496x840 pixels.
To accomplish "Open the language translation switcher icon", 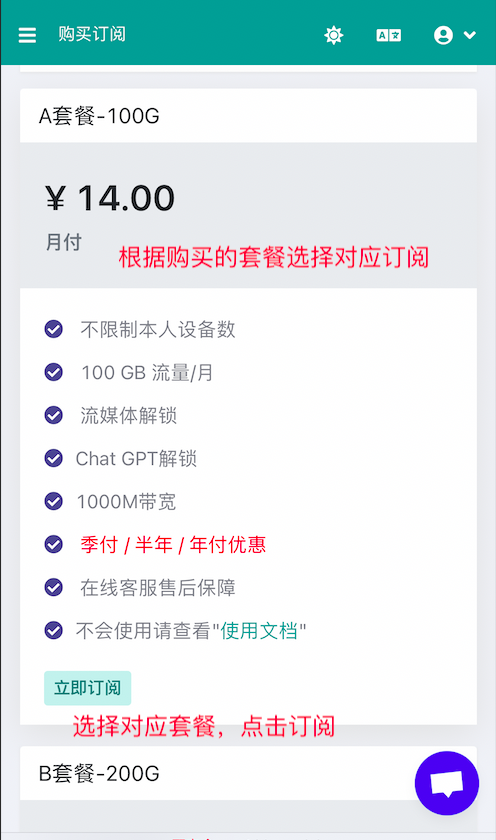I will coord(388,35).
